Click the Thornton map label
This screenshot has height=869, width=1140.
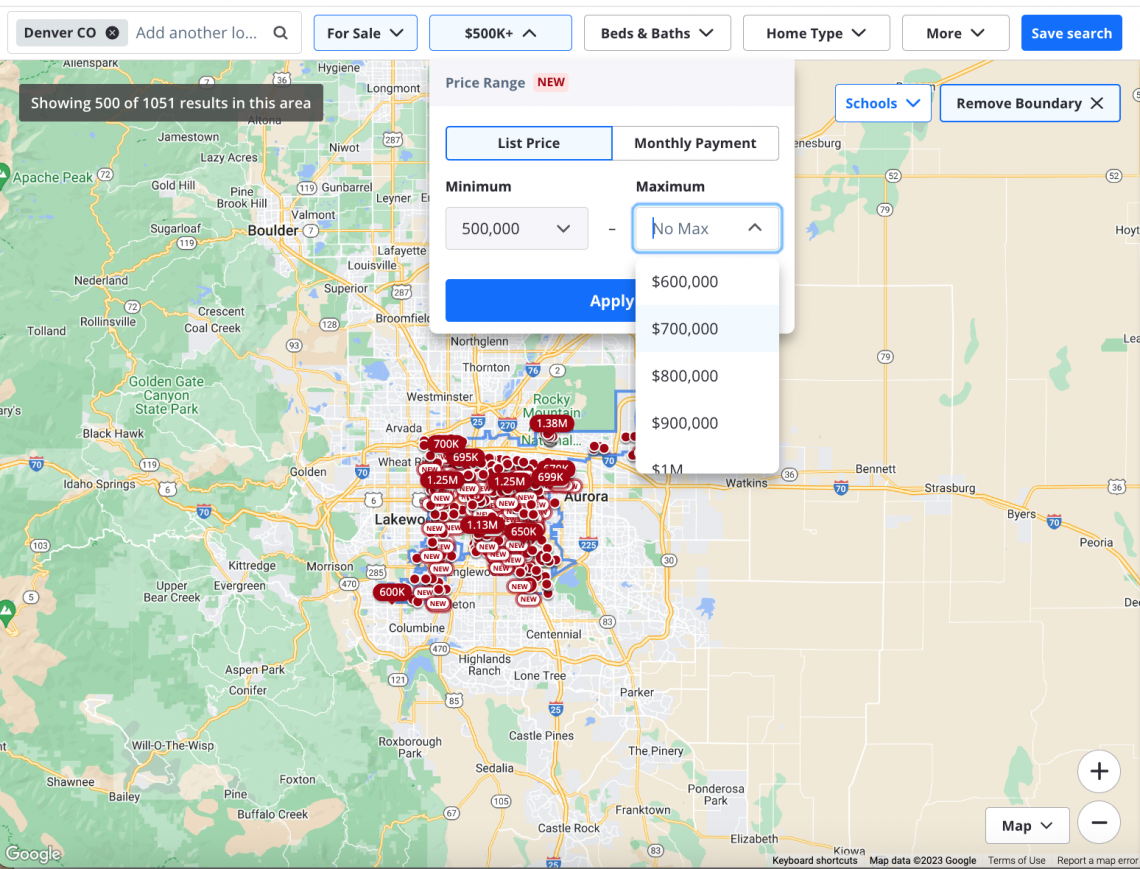pyautogui.click(x=486, y=367)
